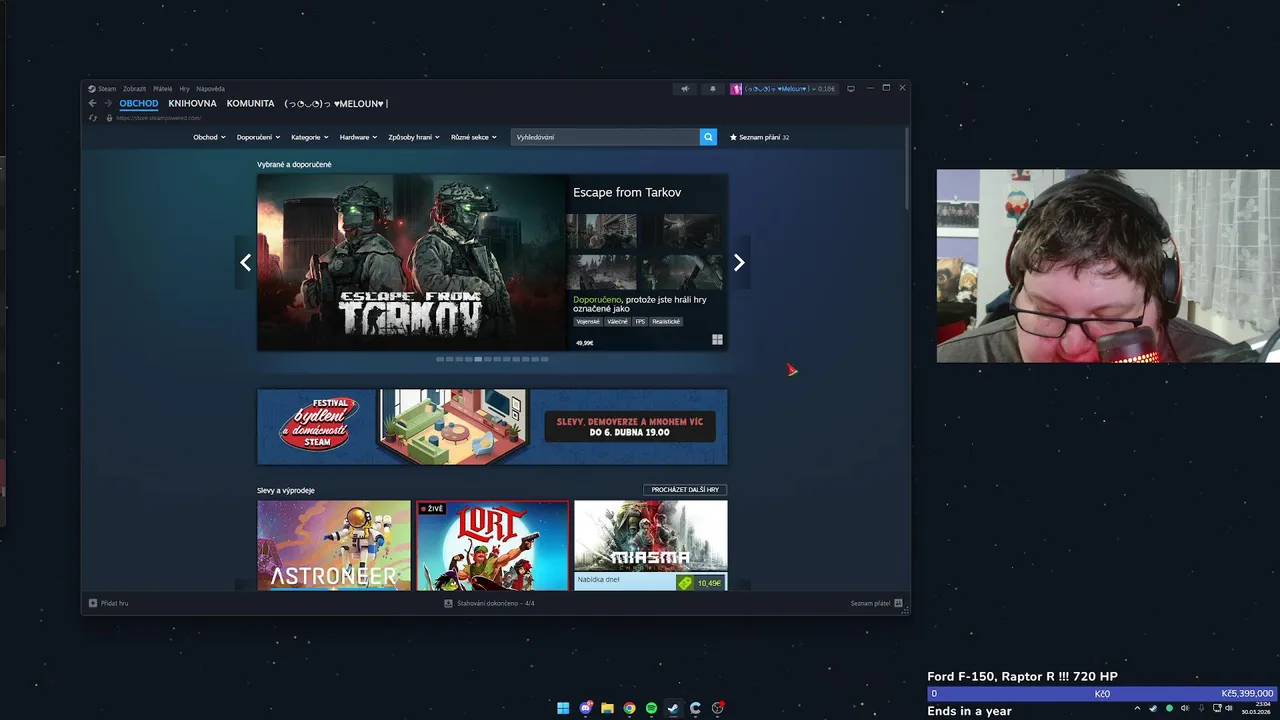Open the Windows Start menu
This screenshot has height=720, width=1280.
563,708
